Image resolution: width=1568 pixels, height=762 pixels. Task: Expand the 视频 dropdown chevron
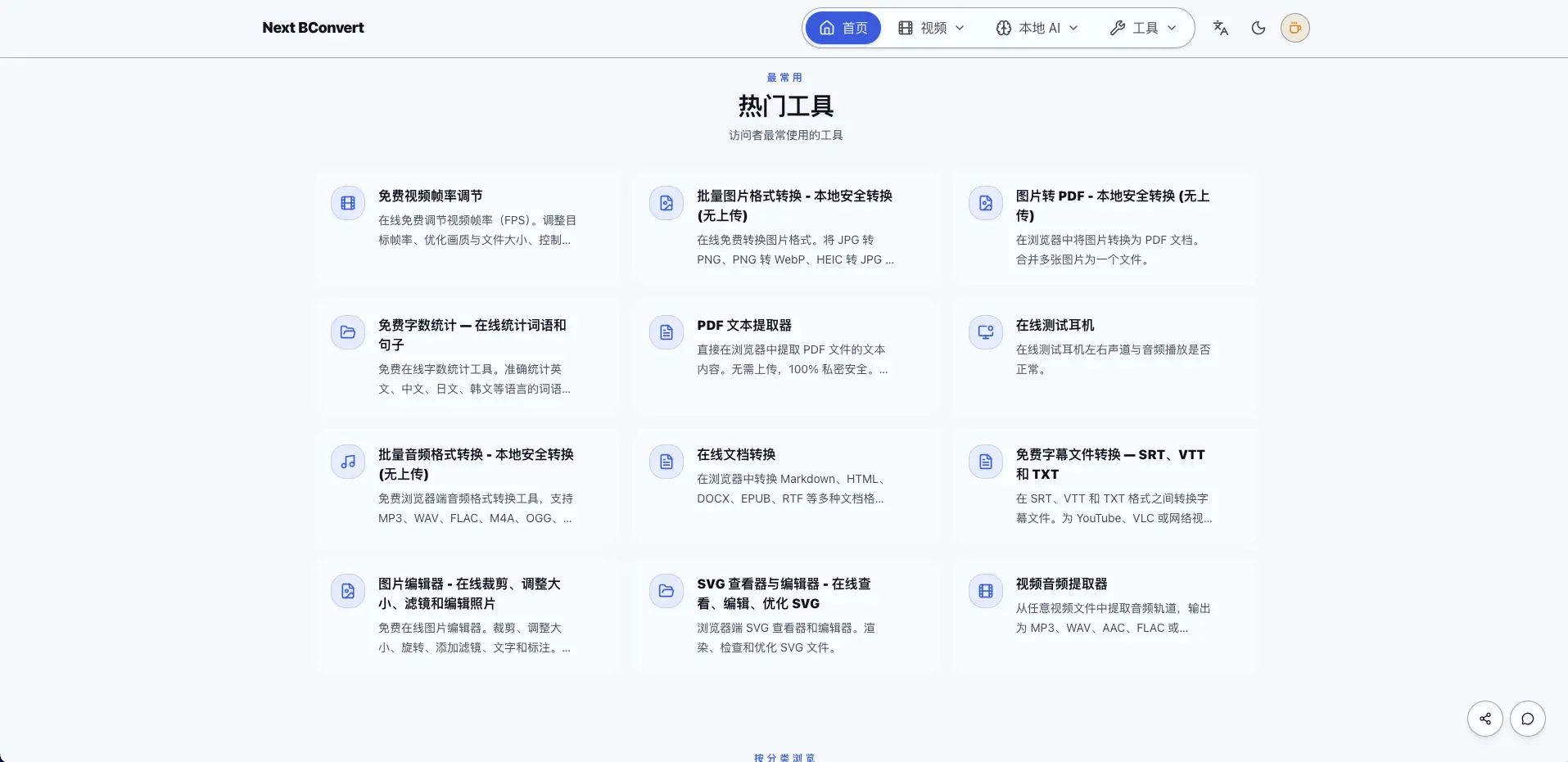pos(960,28)
